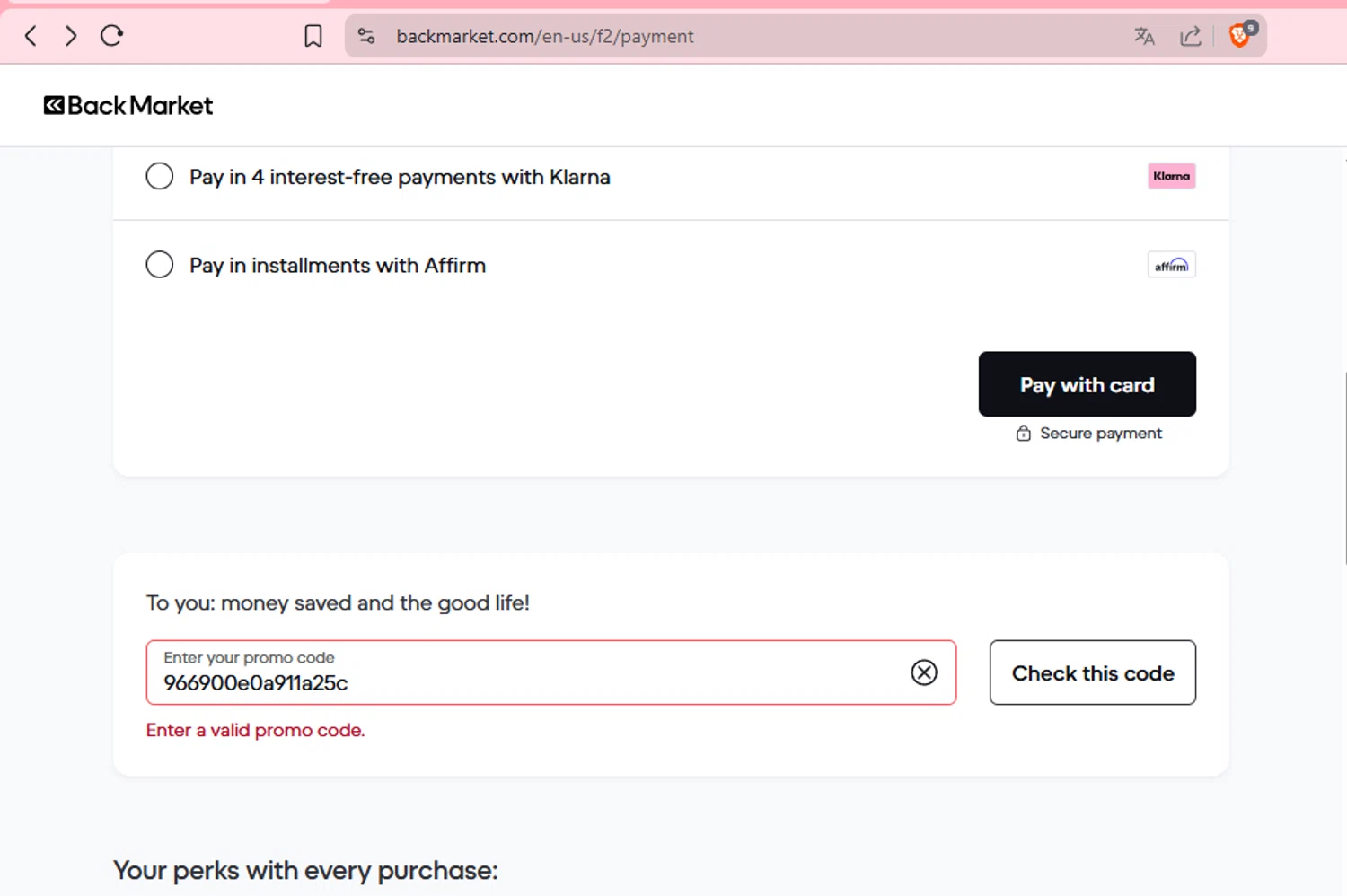Viewport: 1347px width, 896px height.
Task: Click the Pay with card button
Action: coord(1087,384)
